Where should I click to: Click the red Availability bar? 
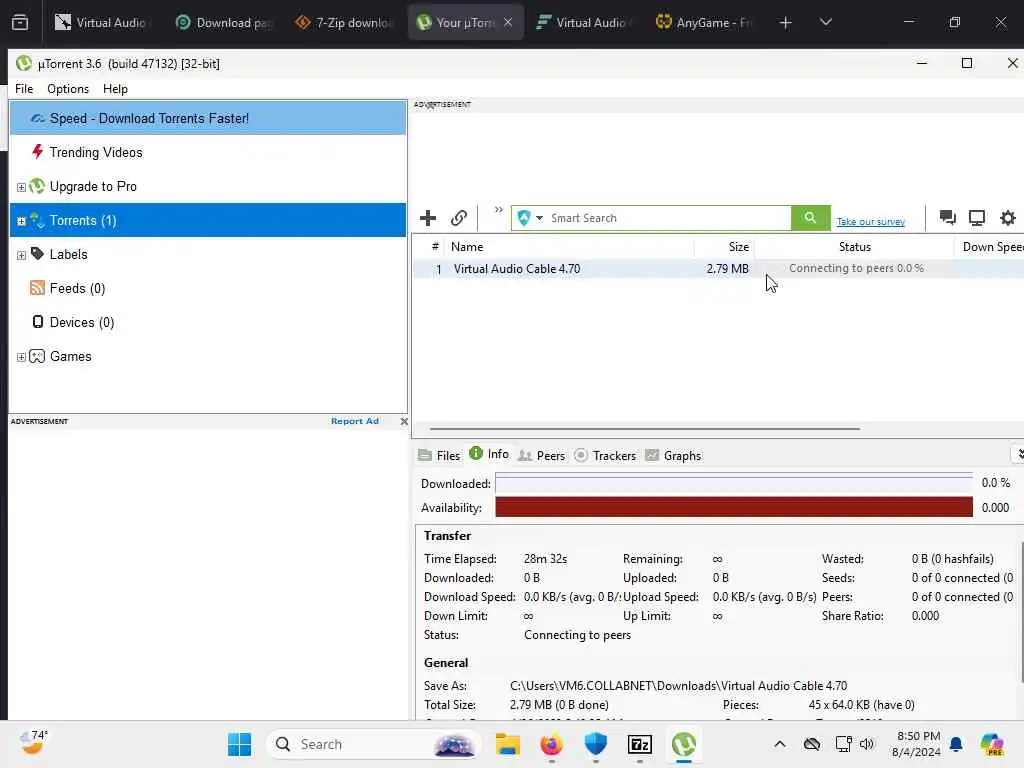pyautogui.click(x=734, y=507)
